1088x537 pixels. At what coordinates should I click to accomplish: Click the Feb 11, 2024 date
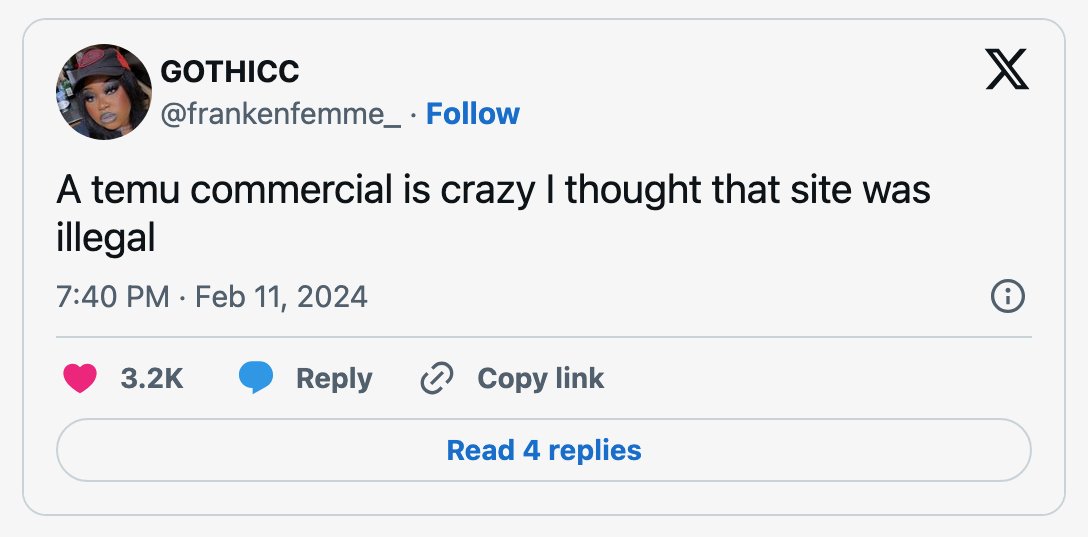[282, 297]
